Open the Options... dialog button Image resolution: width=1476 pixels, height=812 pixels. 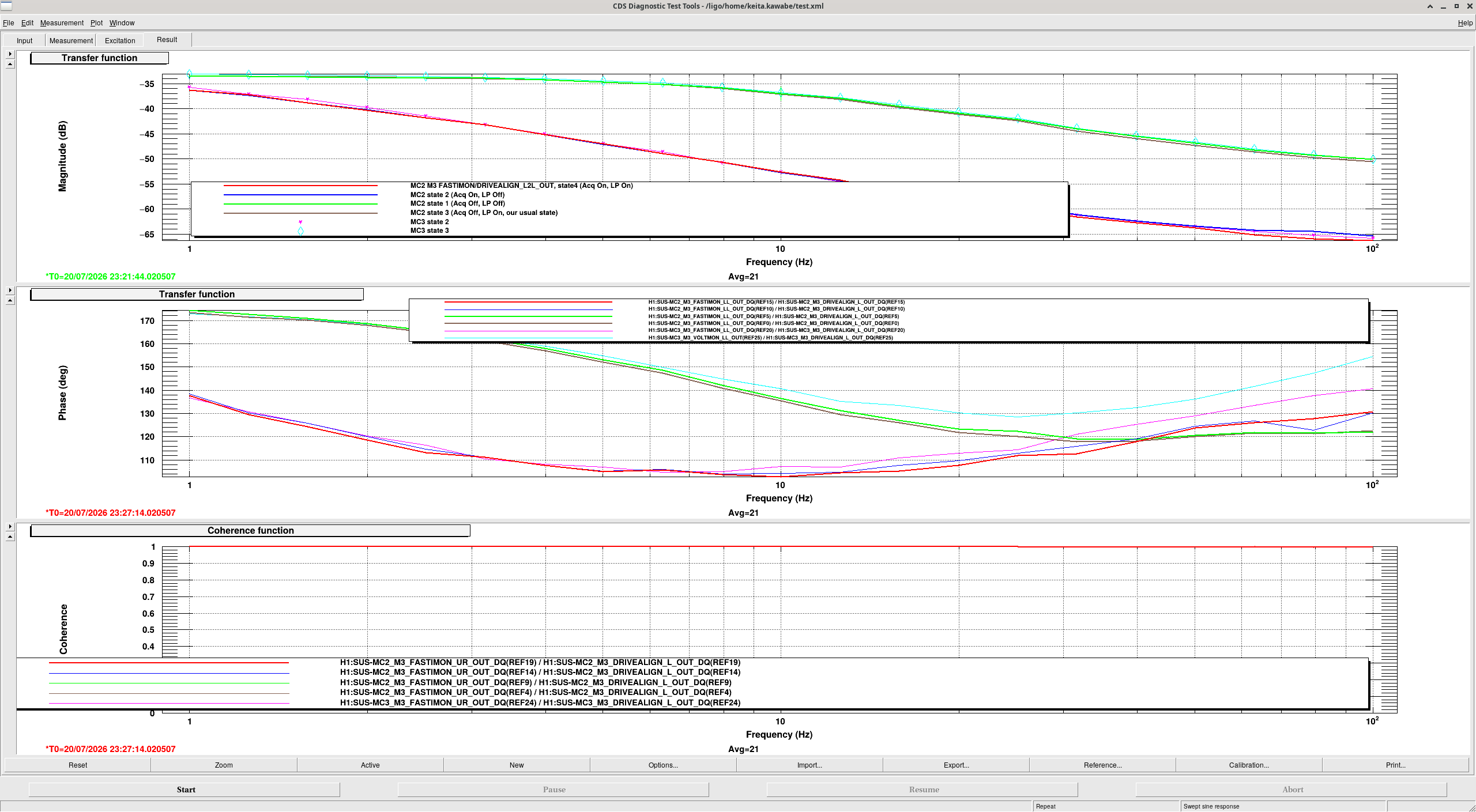point(663,765)
